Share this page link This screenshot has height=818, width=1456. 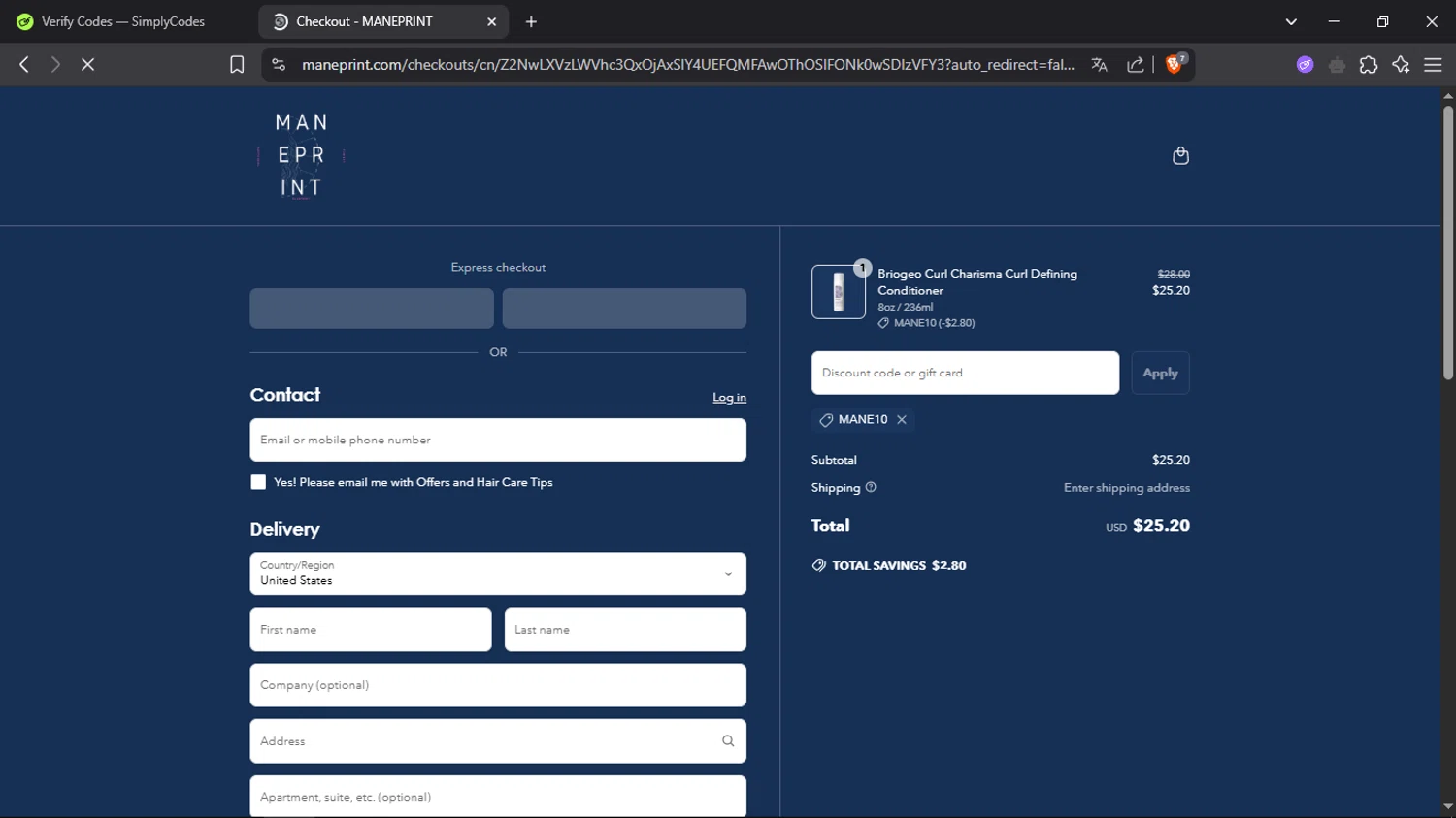click(1135, 64)
